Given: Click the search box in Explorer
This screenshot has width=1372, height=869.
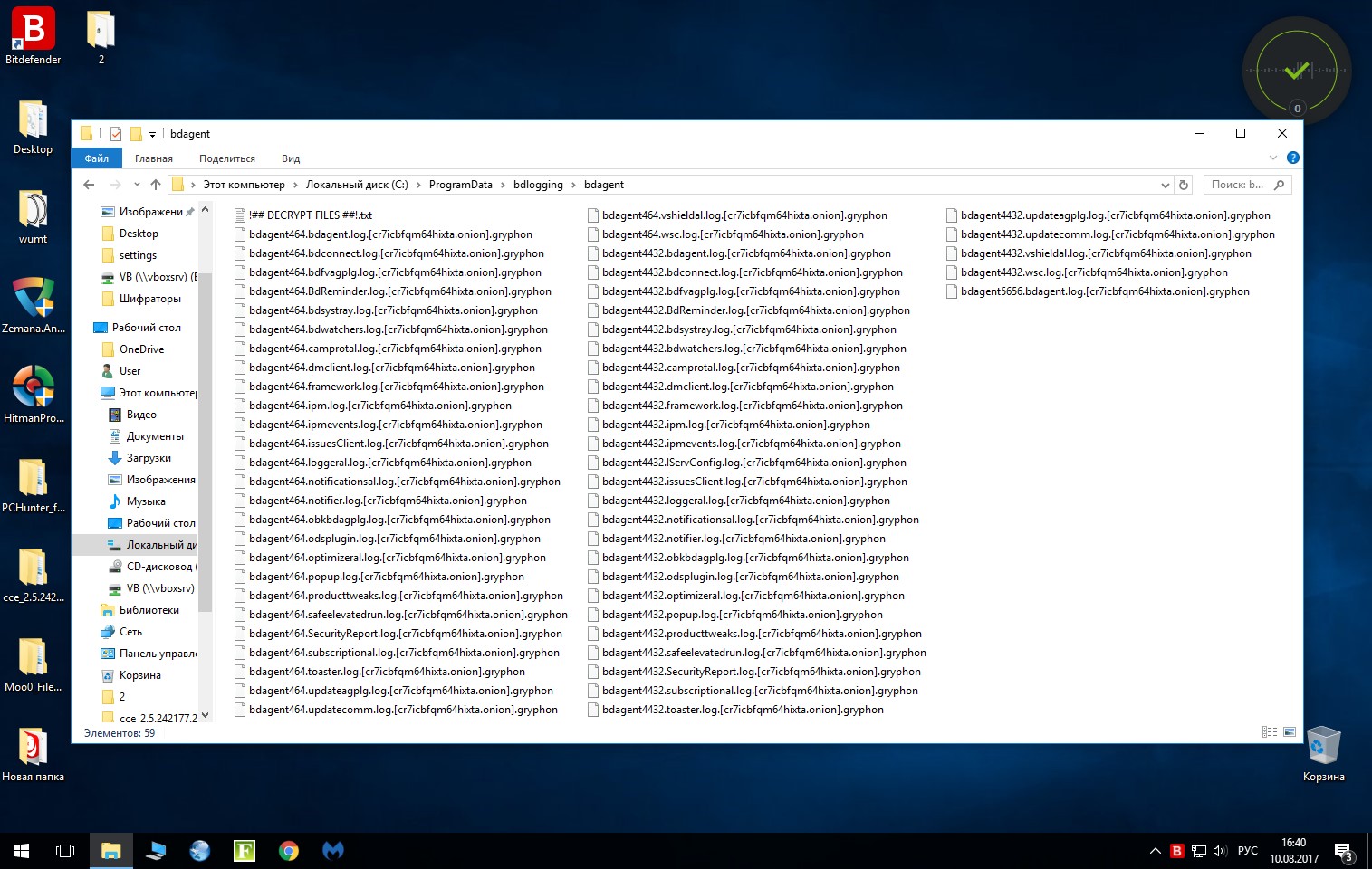Looking at the screenshot, I should (1247, 185).
